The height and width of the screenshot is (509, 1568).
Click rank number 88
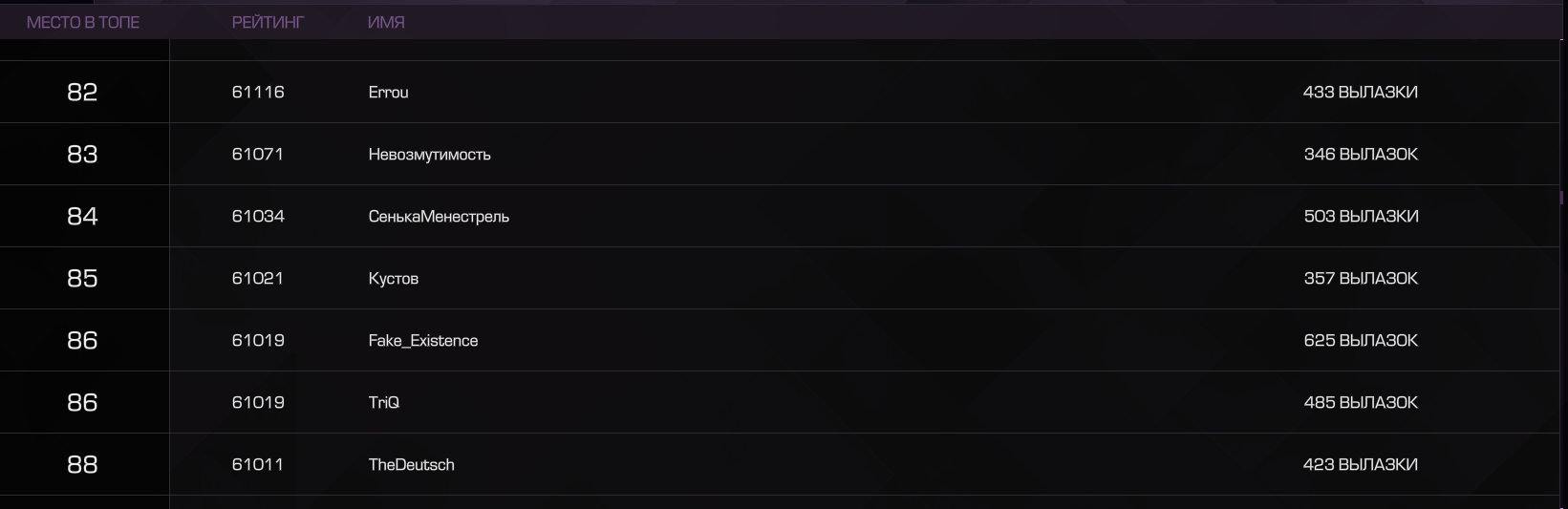click(x=82, y=464)
